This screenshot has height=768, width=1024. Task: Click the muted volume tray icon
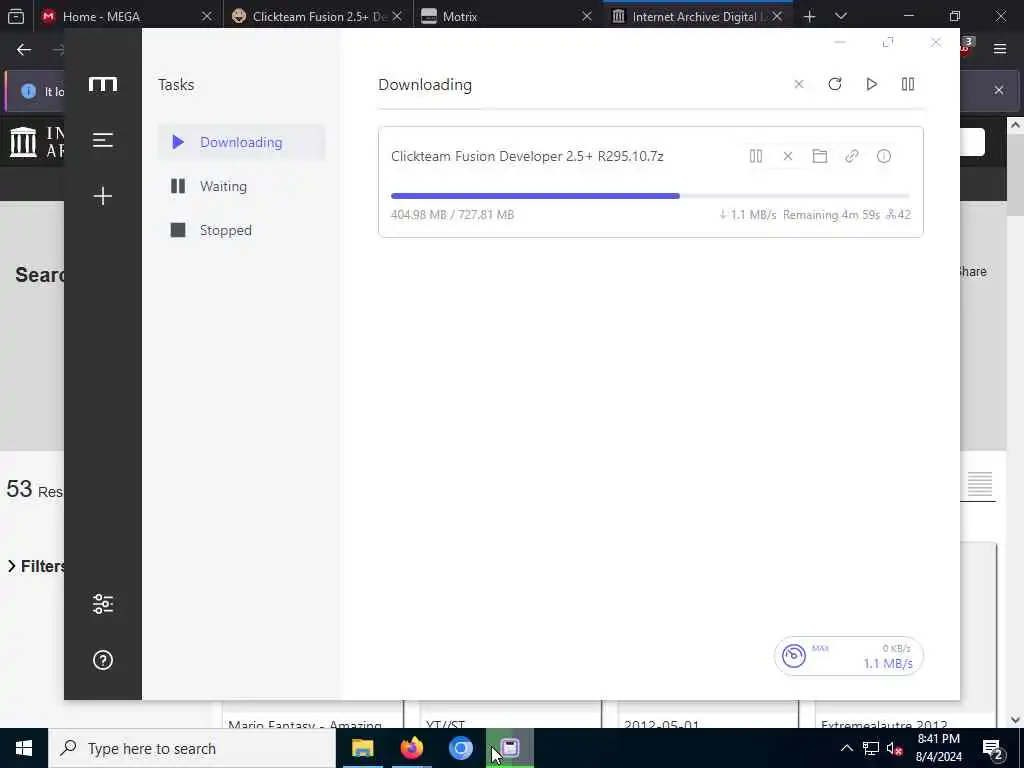click(x=895, y=748)
